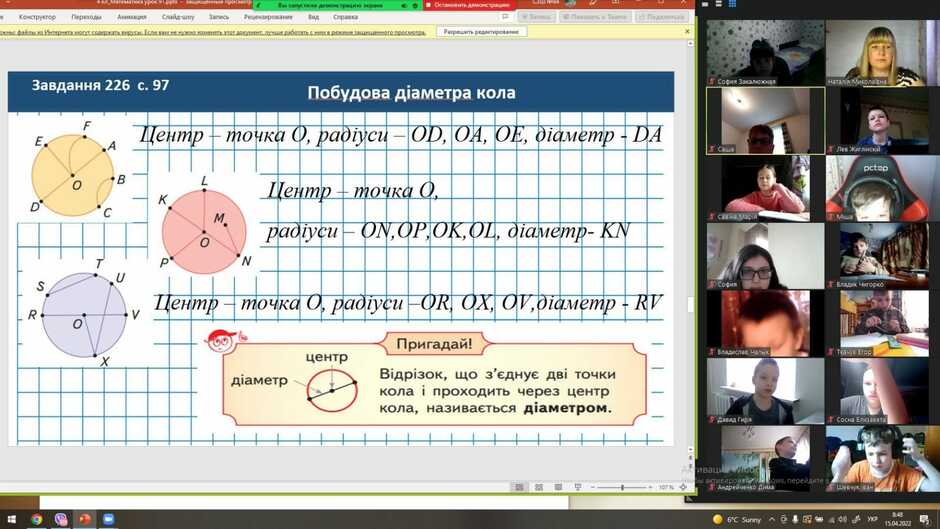Open the Переходы ribbon tab
The width and height of the screenshot is (940, 529).
[86, 17]
